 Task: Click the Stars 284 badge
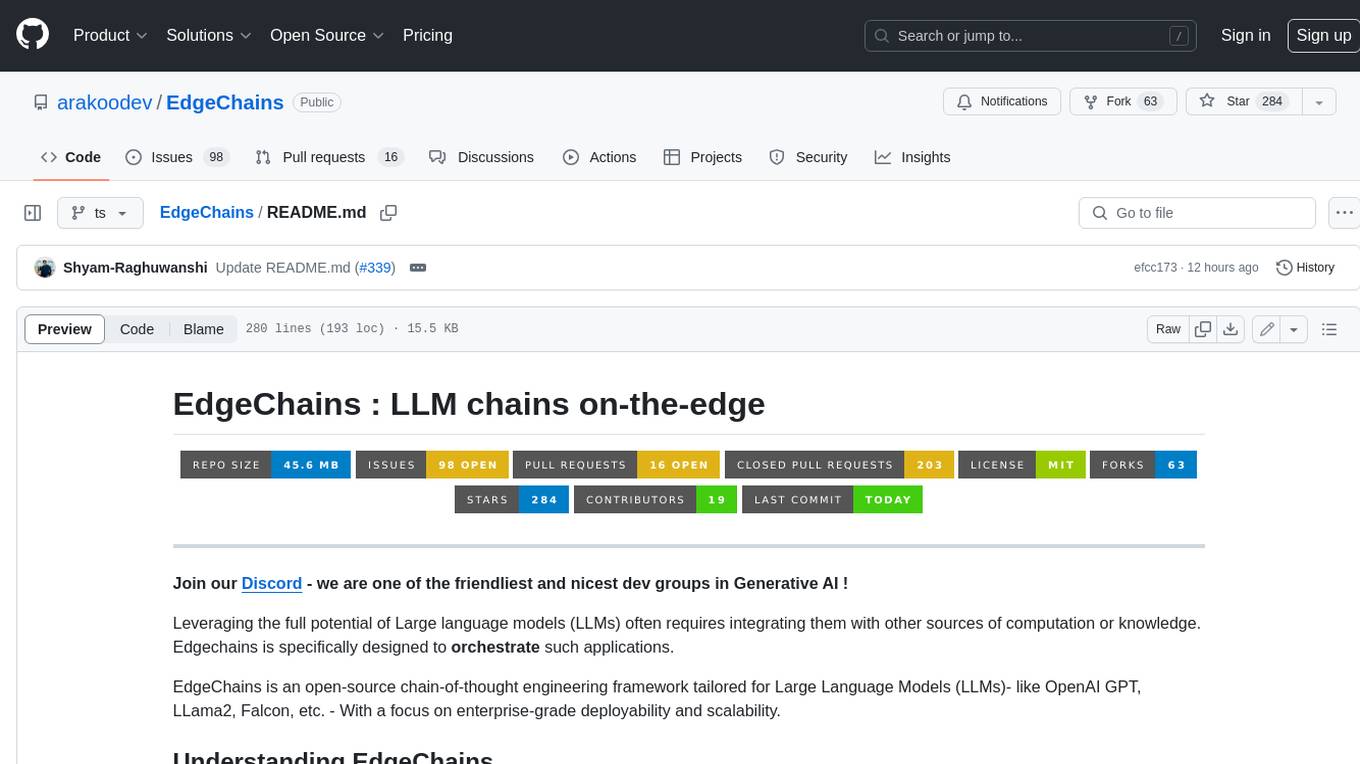(512, 500)
